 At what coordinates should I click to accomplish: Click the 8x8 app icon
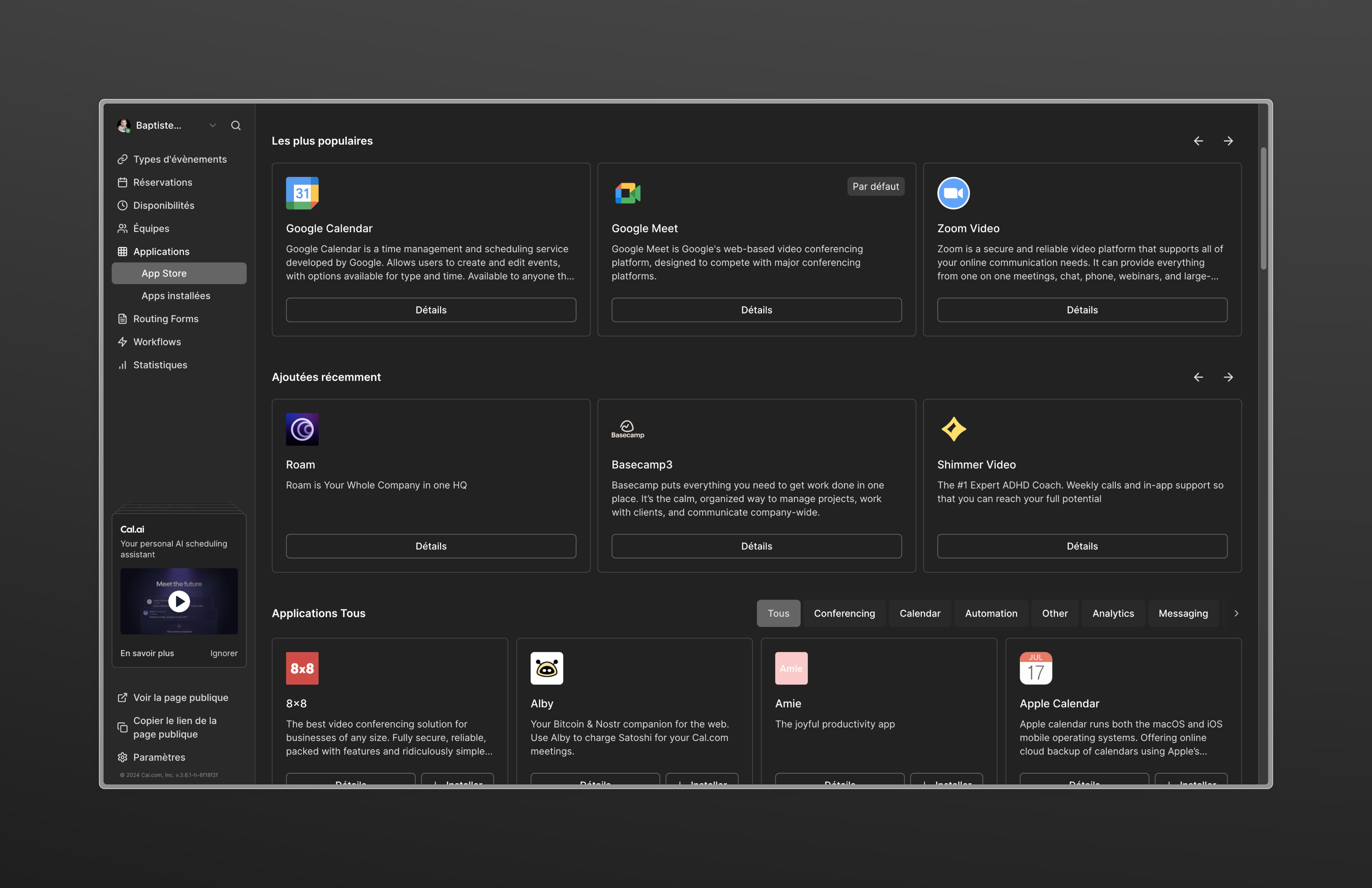click(x=302, y=668)
